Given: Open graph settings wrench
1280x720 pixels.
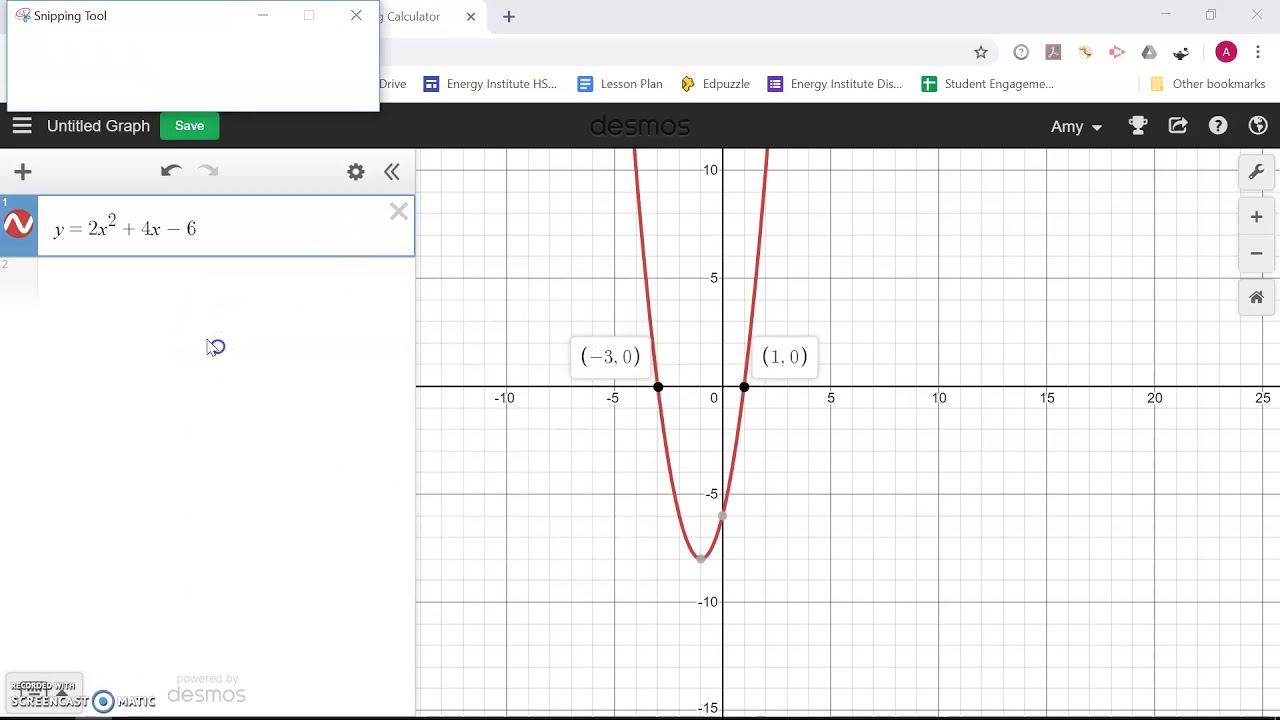Looking at the screenshot, I should tap(1257, 172).
